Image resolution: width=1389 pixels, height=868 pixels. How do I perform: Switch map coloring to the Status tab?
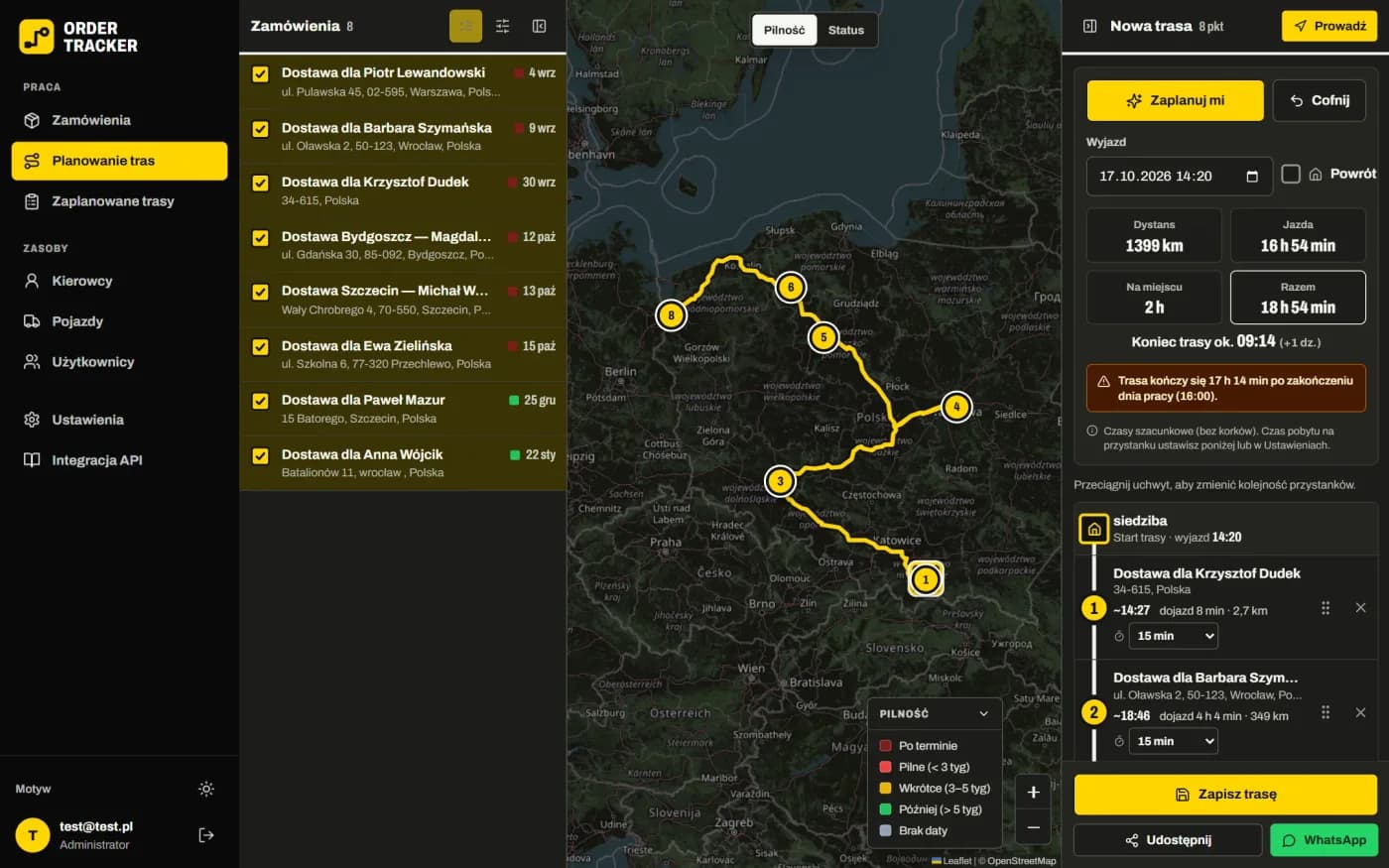coord(846,30)
